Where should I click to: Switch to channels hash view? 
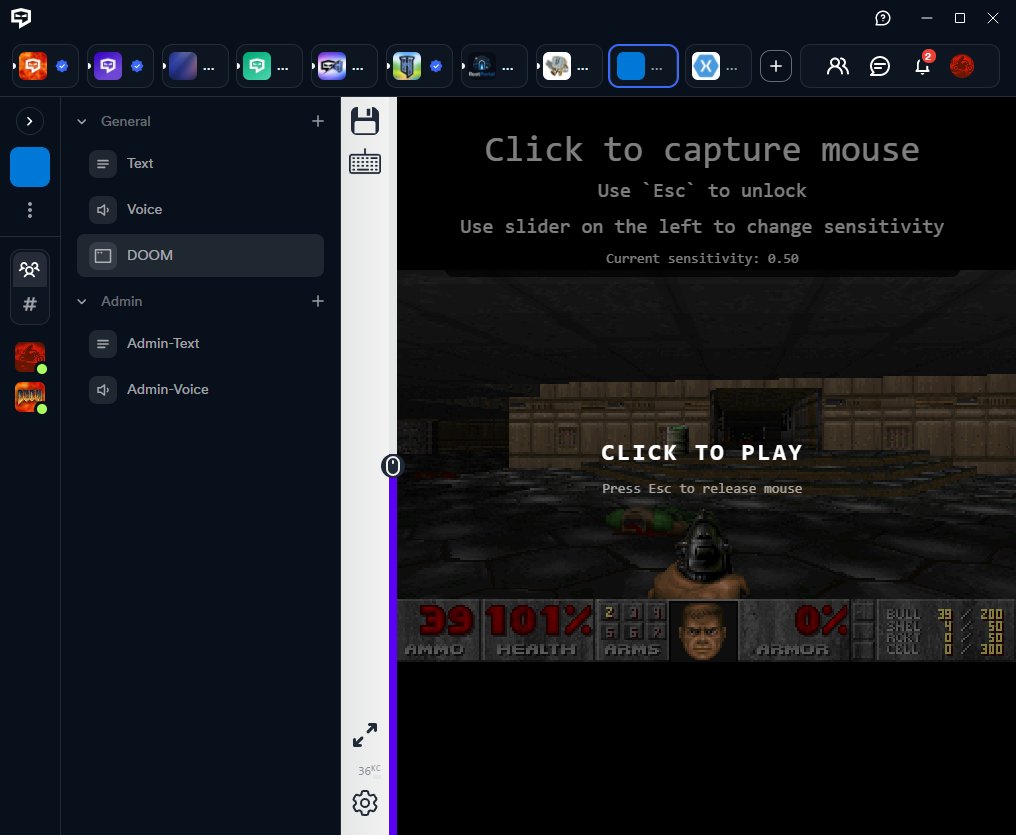tap(30, 304)
